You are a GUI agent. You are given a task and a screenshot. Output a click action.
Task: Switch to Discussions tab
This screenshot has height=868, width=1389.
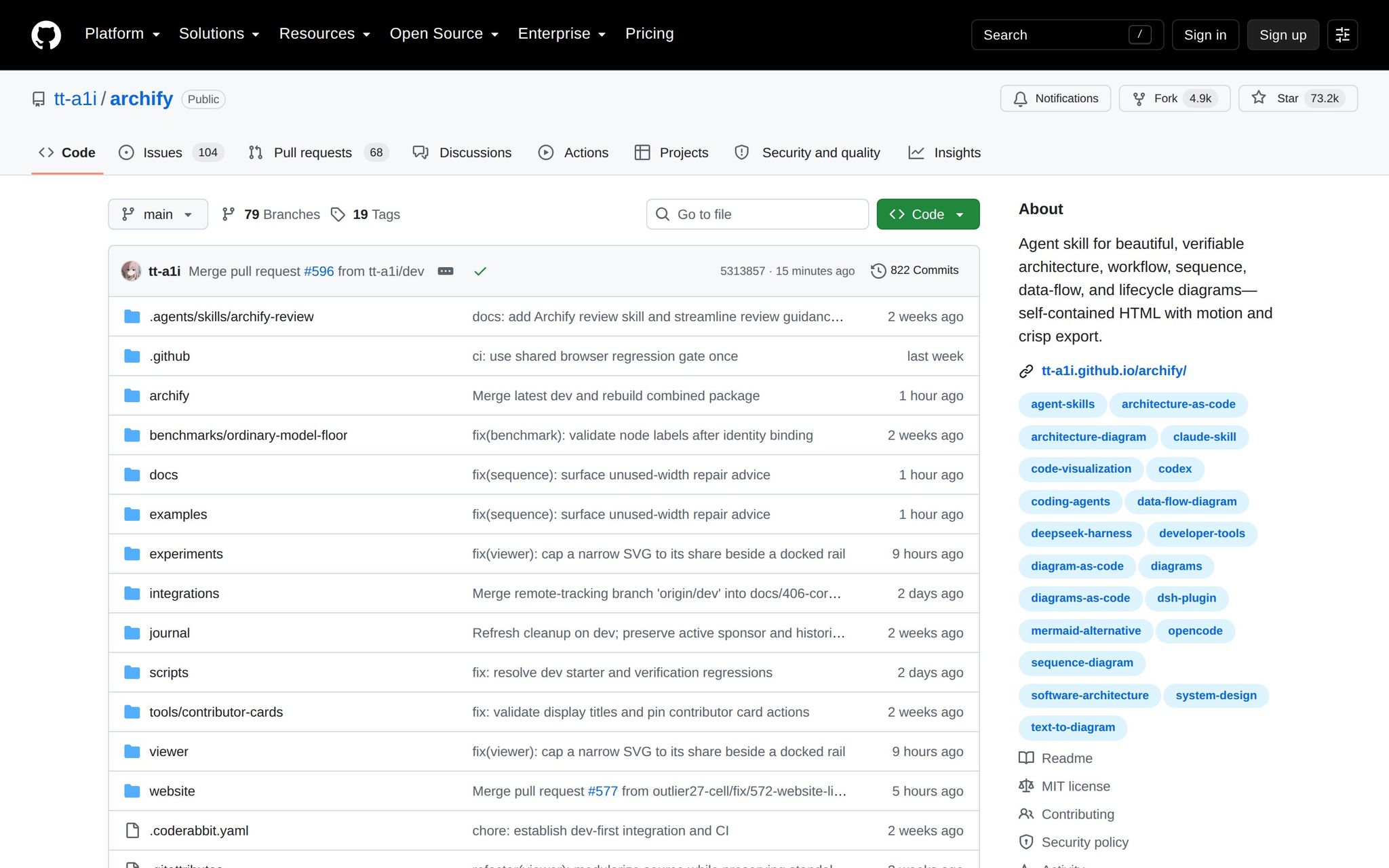[462, 153]
